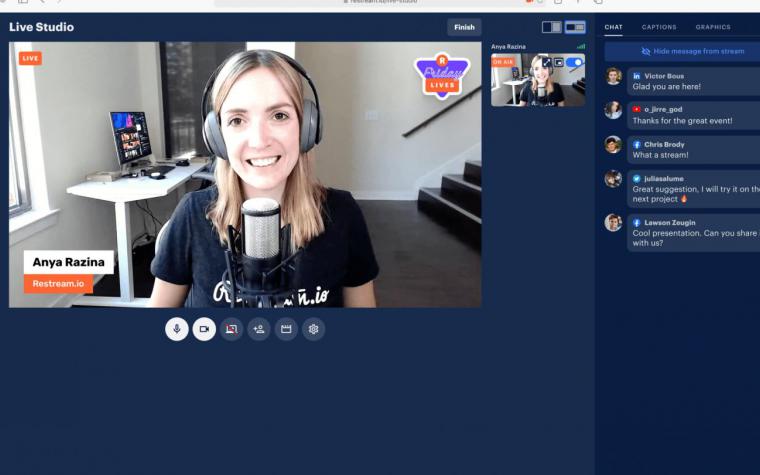Select Victor Bous's message "Glad you are here!"
This screenshot has height=475, width=760.
point(666,87)
